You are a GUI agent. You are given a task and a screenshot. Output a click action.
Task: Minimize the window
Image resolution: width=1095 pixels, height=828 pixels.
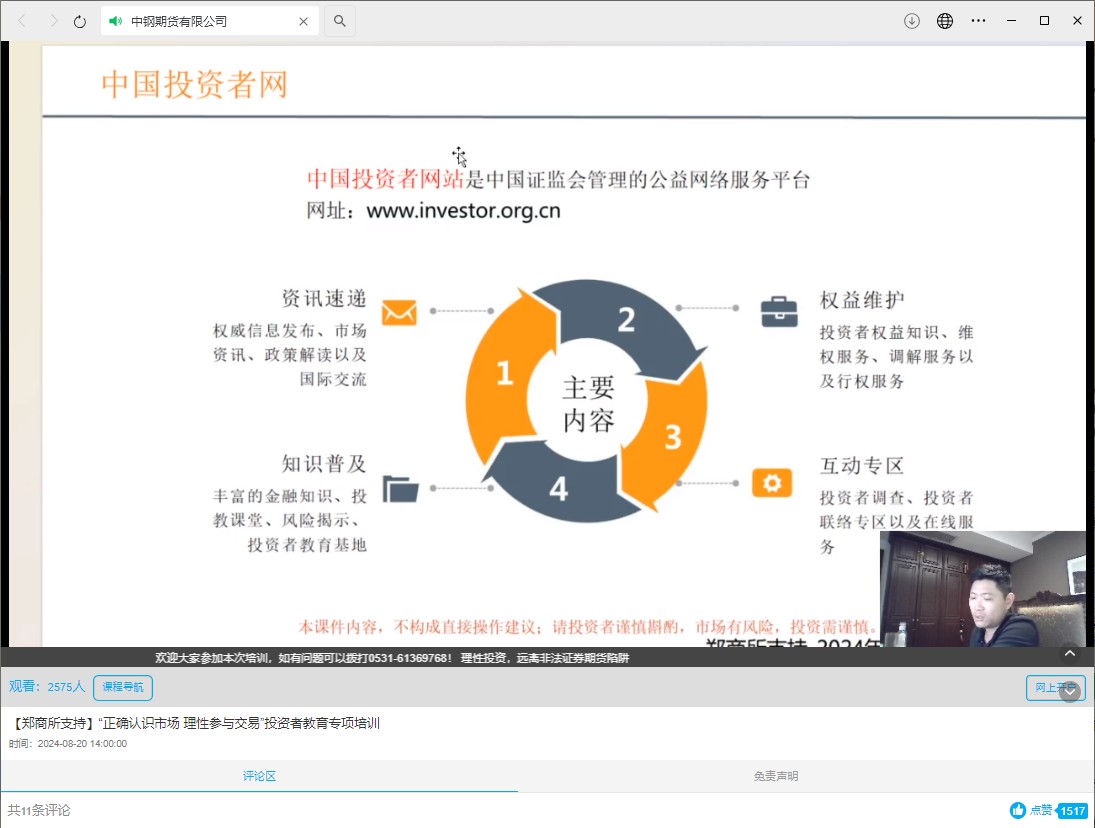1011,21
